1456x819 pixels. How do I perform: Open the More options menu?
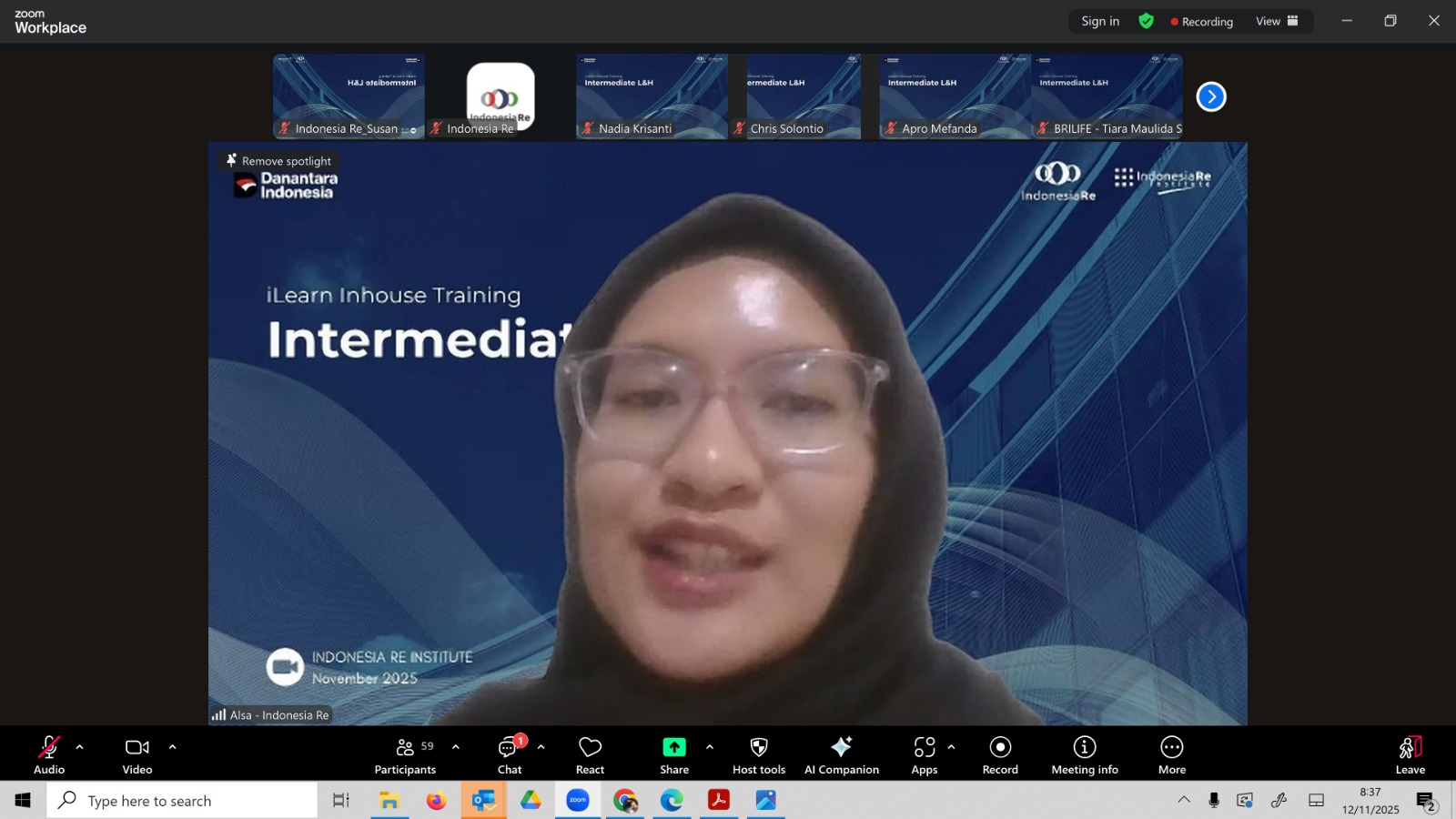[x=1171, y=755]
